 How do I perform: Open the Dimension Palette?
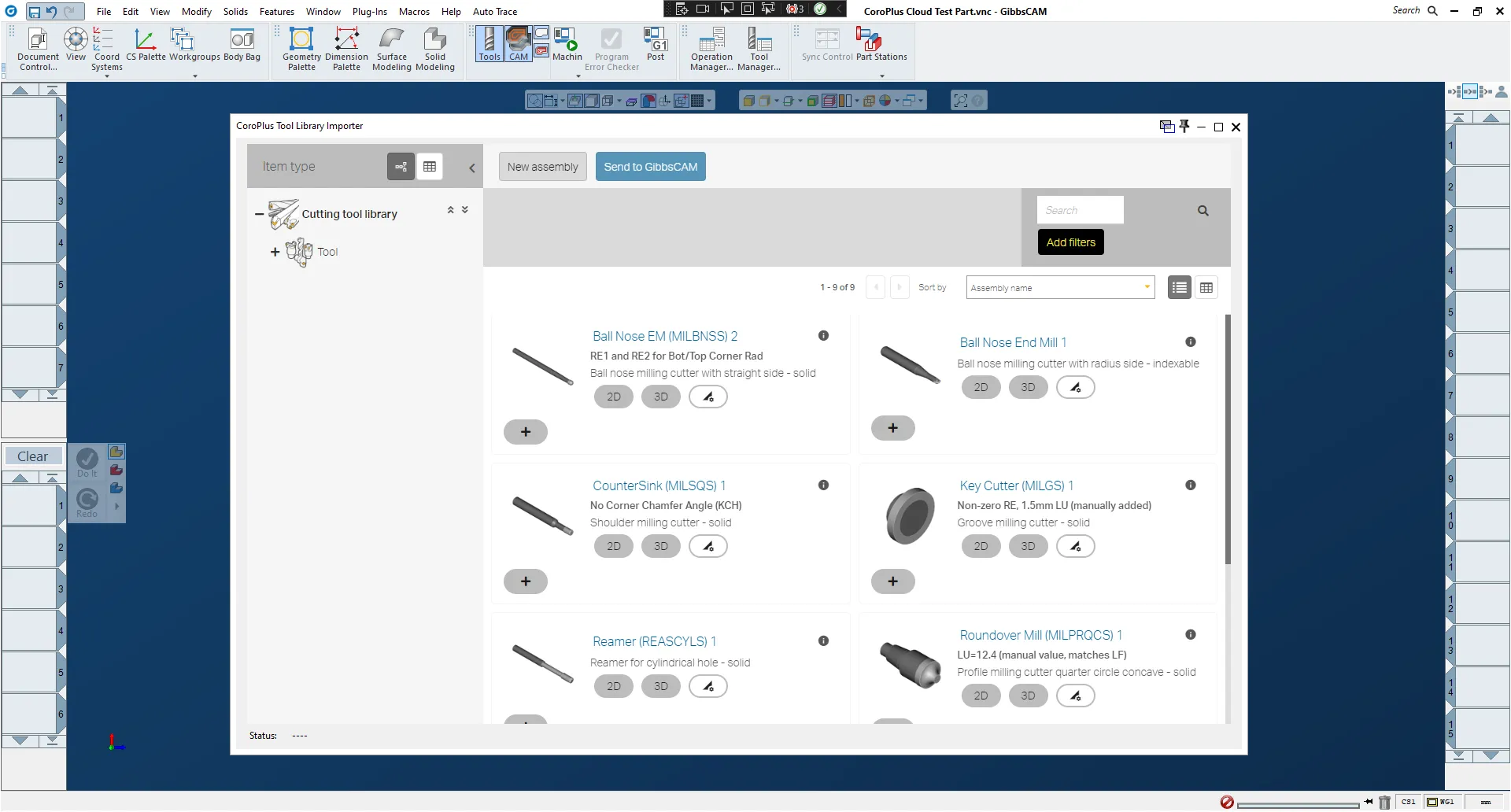click(x=346, y=49)
